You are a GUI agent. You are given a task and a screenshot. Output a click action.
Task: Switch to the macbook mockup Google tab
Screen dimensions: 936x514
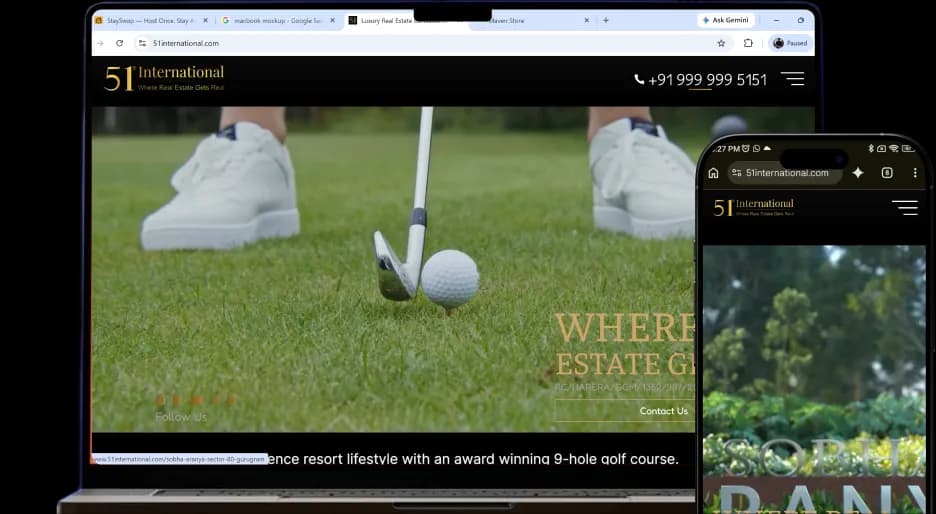click(276, 20)
